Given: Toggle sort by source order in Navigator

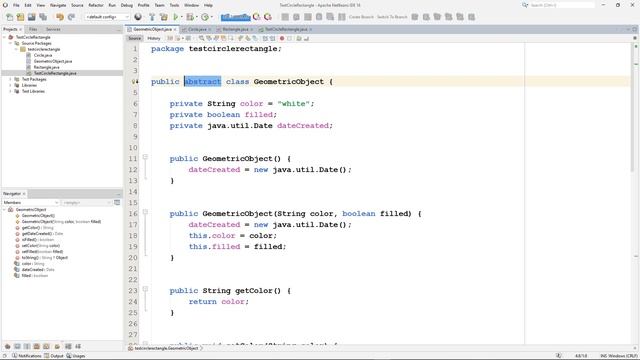Looking at the screenshot, I should pyautogui.click(x=78, y=347).
